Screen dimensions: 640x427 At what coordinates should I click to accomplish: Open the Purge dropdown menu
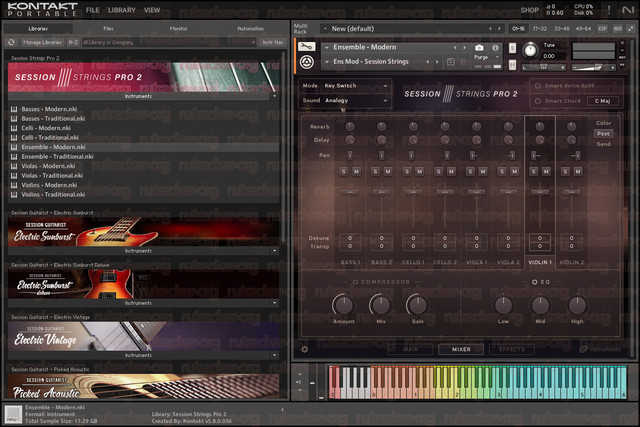click(x=487, y=58)
